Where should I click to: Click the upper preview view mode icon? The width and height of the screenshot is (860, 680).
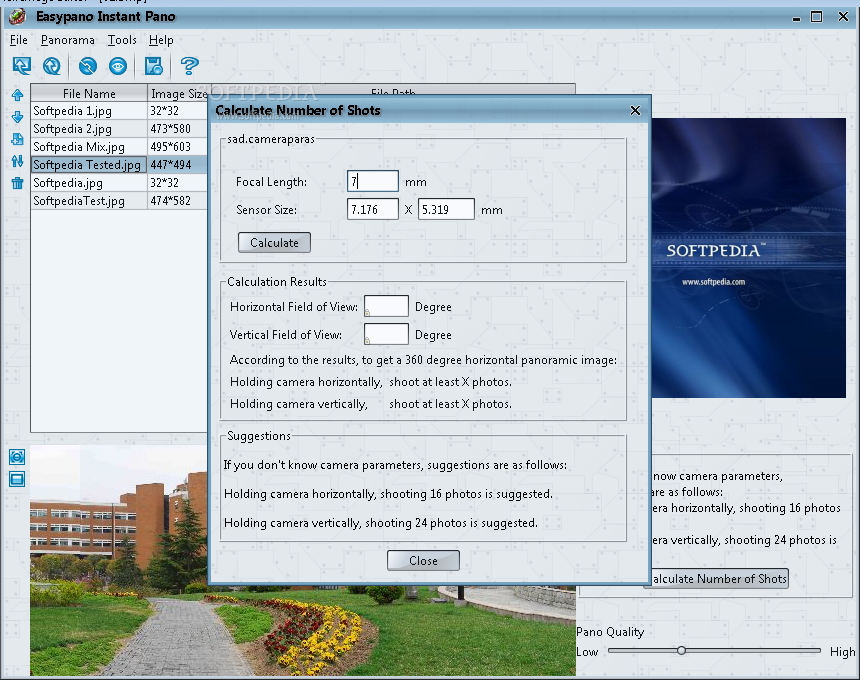tap(17, 457)
